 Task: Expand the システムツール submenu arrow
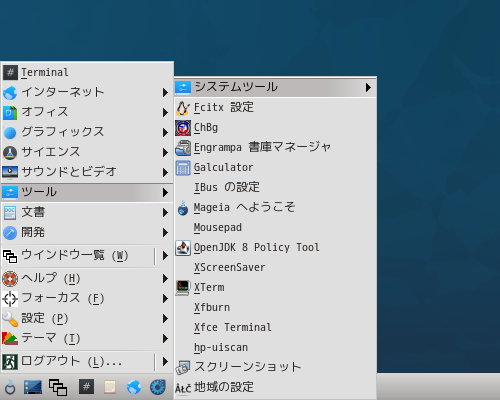[368, 87]
